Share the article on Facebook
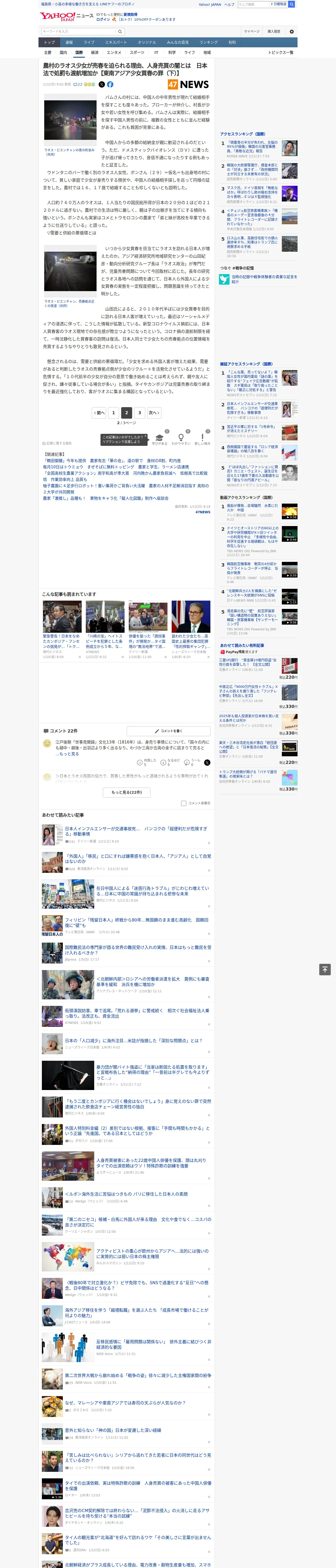This screenshot has height=1568, width=336. (x=110, y=85)
